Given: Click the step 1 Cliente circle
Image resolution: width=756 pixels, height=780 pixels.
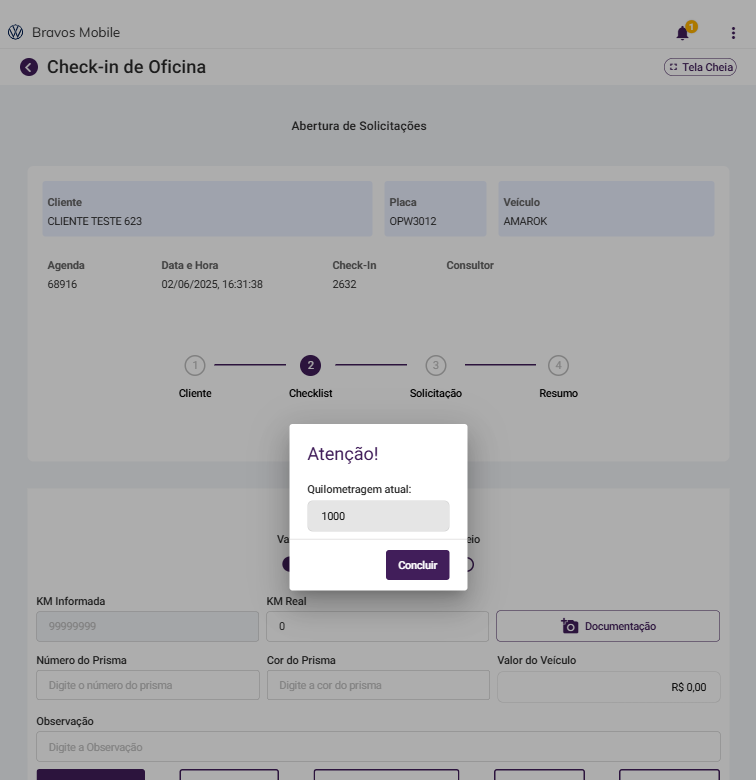Looking at the screenshot, I should [195, 365].
